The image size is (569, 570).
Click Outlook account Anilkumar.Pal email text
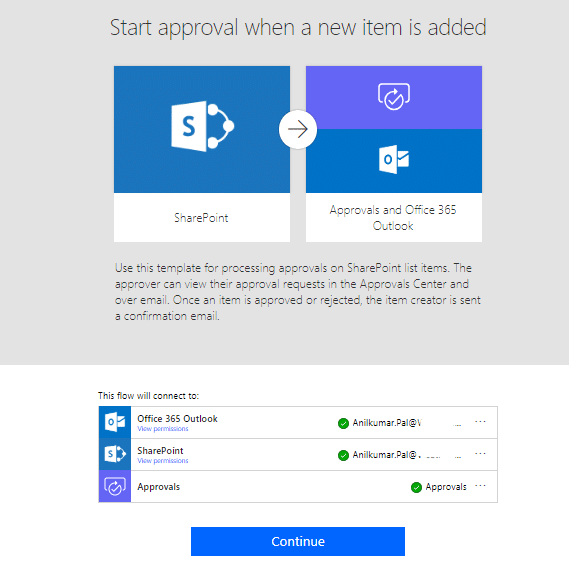pos(387,423)
